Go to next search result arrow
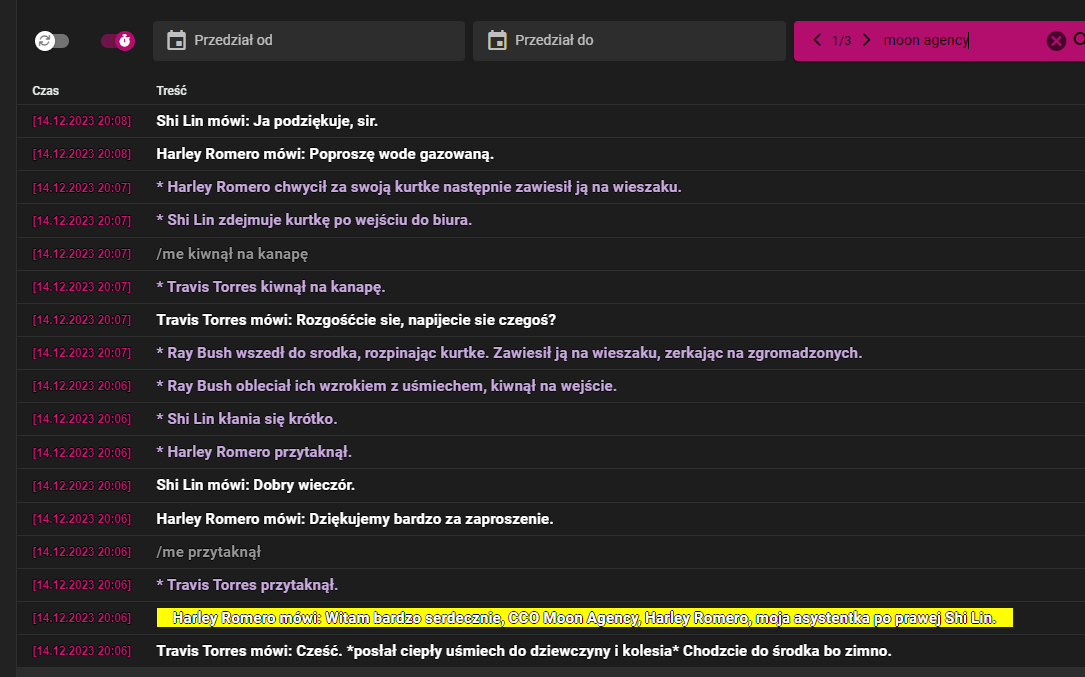The image size is (1085, 677). pos(866,40)
